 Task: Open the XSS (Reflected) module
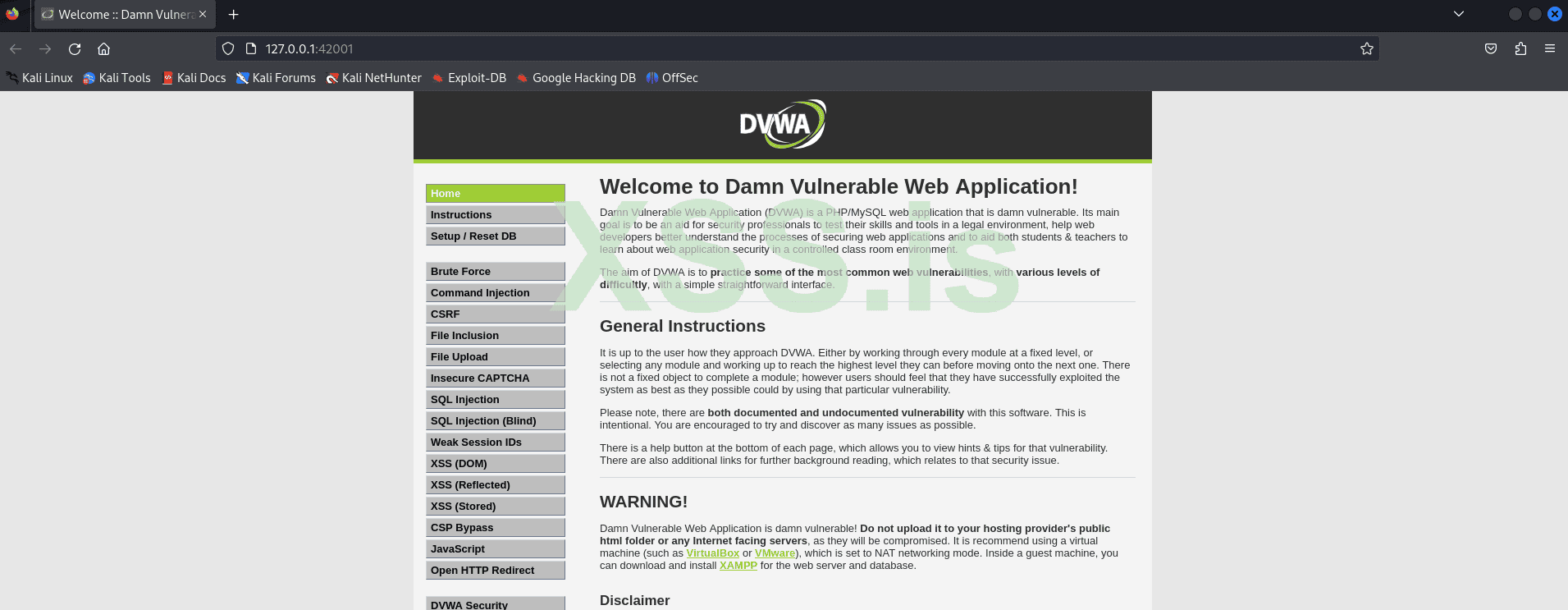point(496,484)
